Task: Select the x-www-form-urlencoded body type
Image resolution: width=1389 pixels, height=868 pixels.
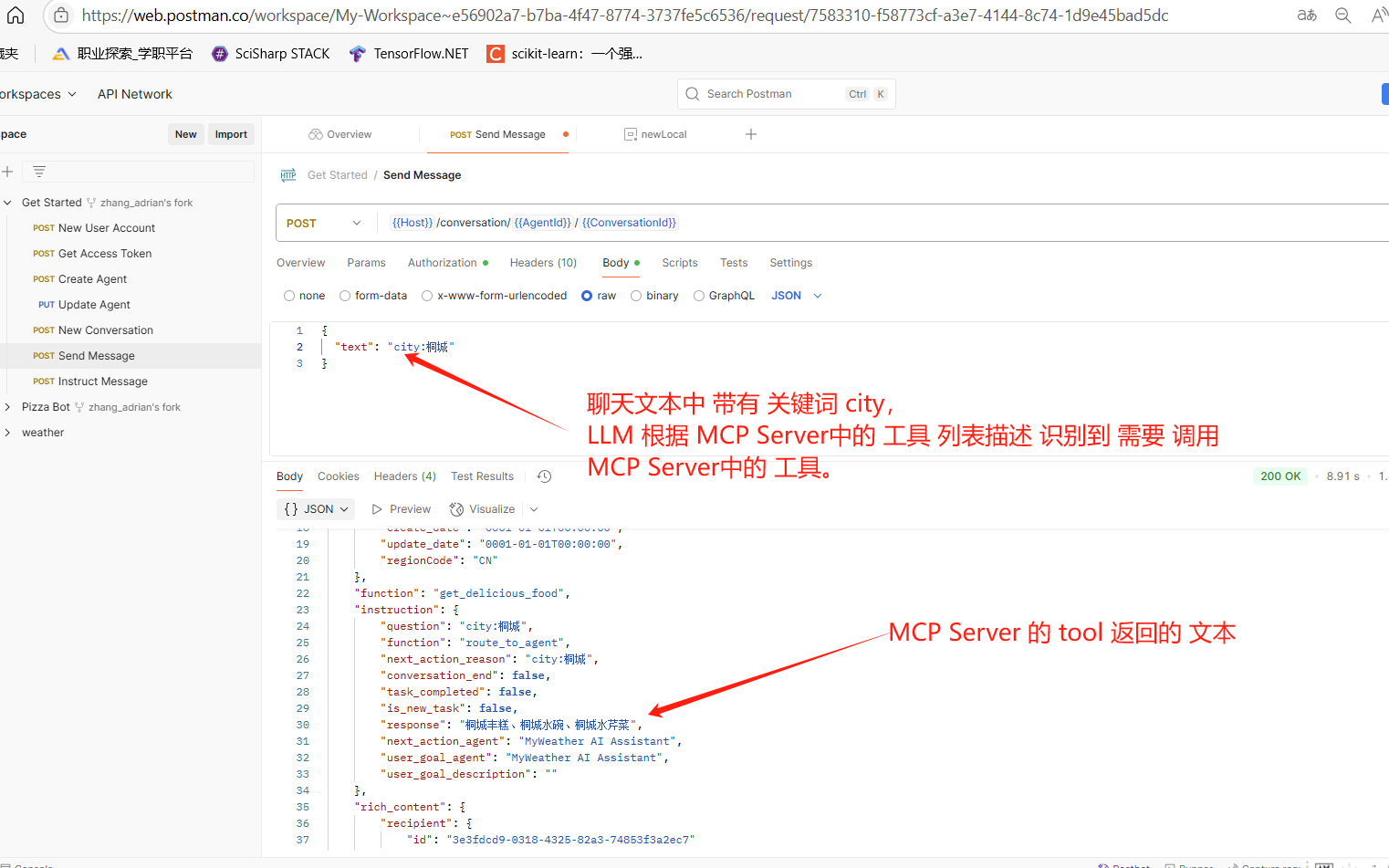Action: (x=427, y=296)
